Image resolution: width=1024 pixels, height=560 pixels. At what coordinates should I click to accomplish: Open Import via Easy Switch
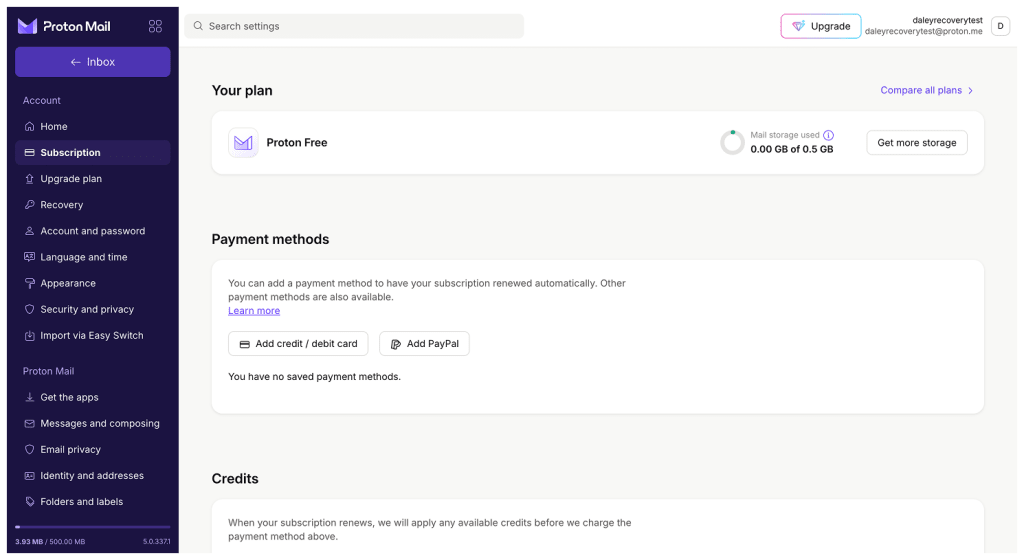[x=93, y=335]
